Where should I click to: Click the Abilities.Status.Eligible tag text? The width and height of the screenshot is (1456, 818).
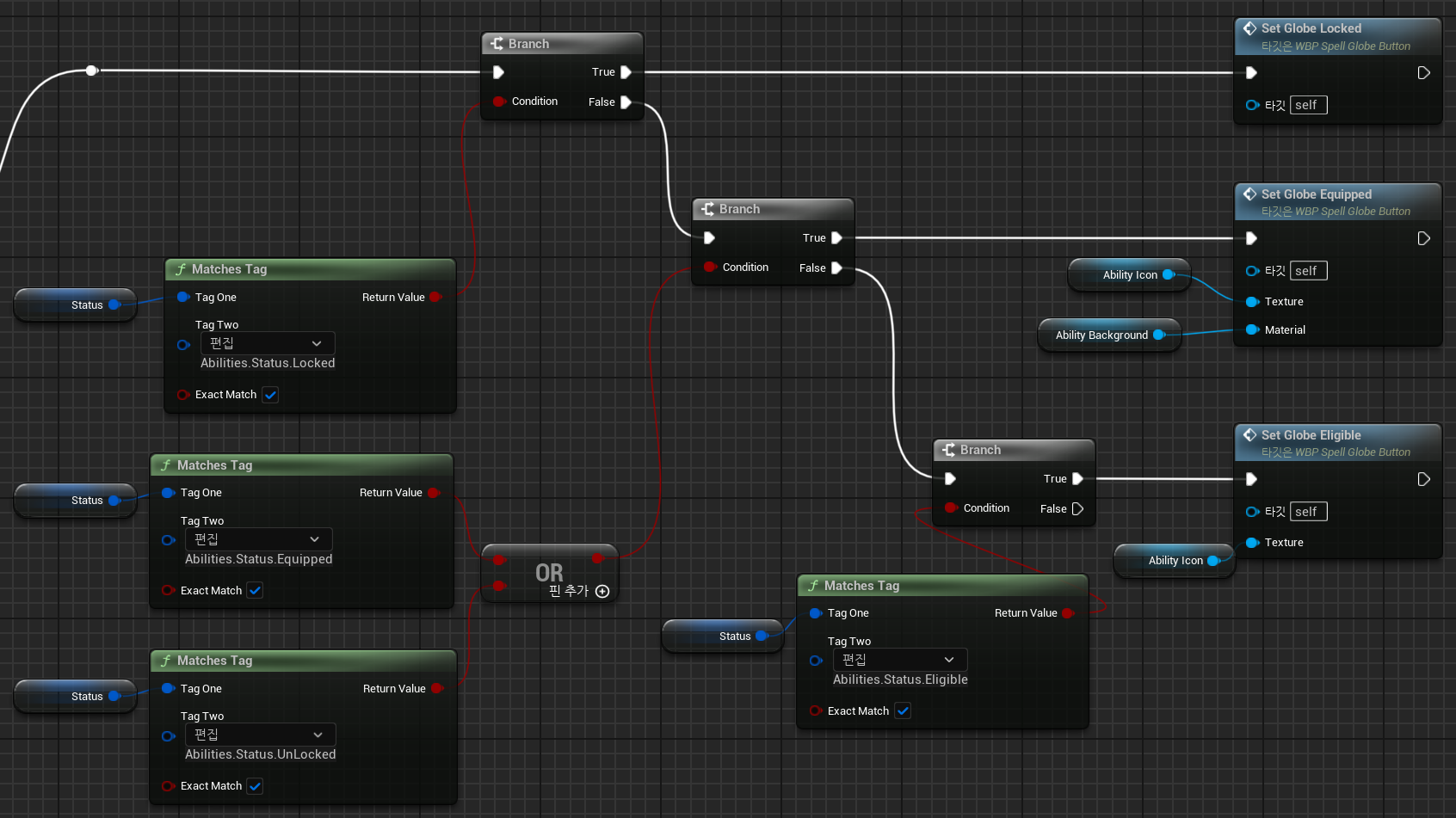[900, 680]
